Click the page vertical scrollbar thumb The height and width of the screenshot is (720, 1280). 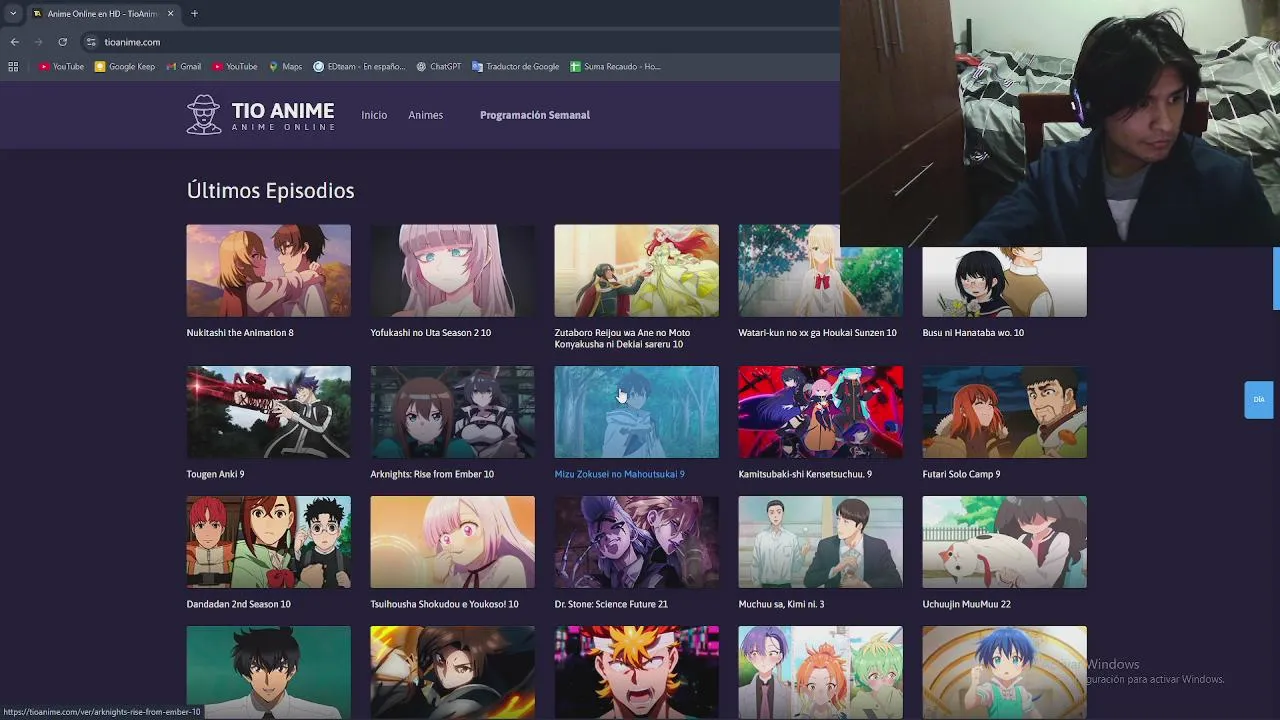[1276, 280]
